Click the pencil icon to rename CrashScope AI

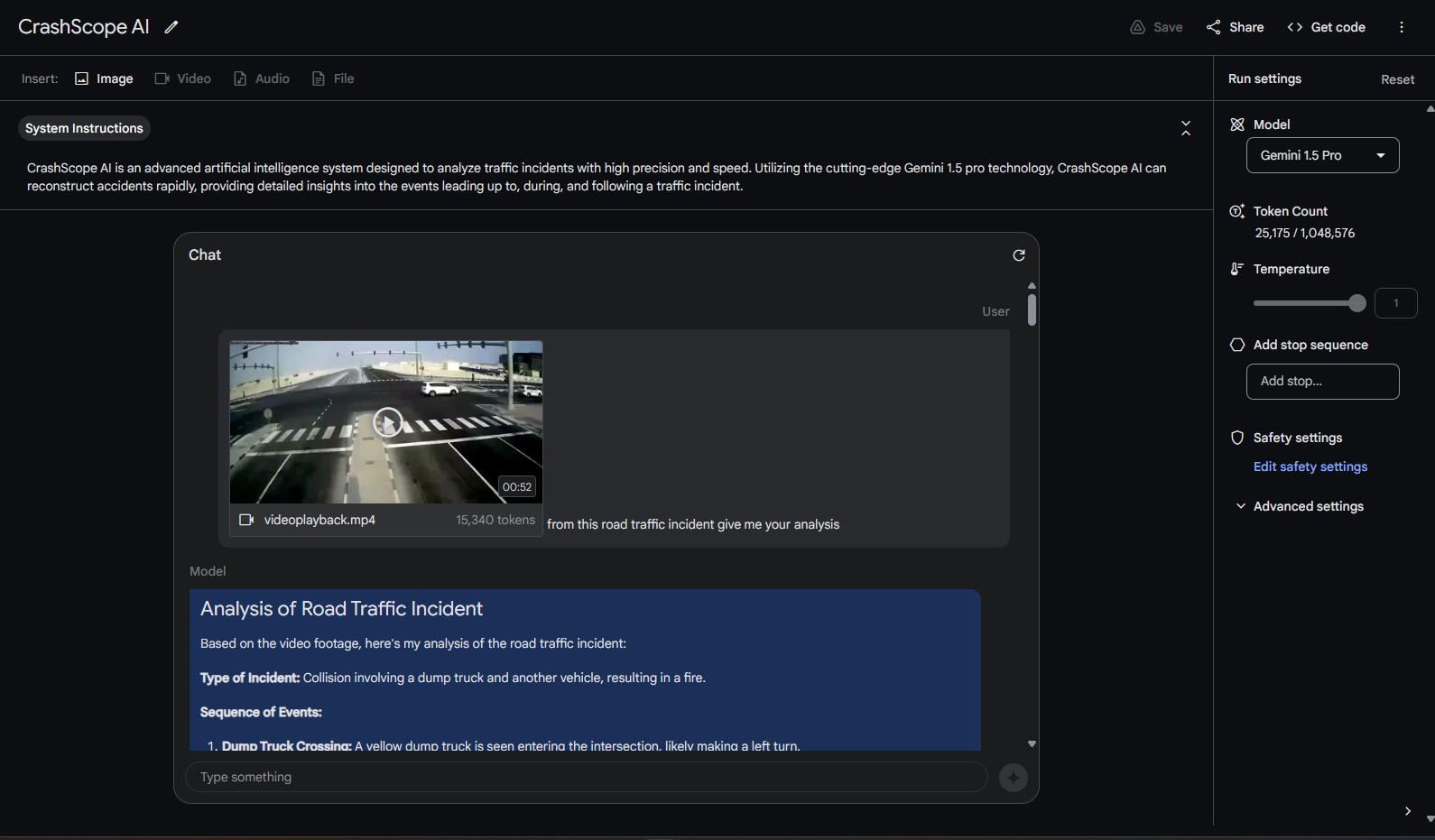tap(171, 27)
